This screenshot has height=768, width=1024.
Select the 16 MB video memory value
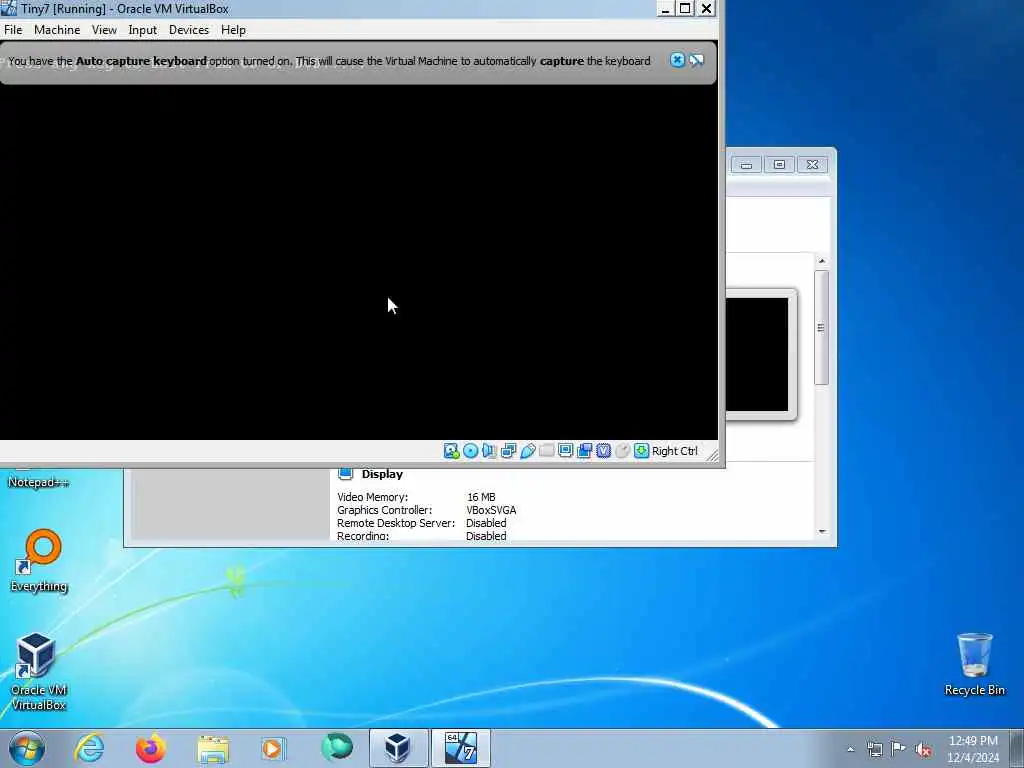coord(481,497)
